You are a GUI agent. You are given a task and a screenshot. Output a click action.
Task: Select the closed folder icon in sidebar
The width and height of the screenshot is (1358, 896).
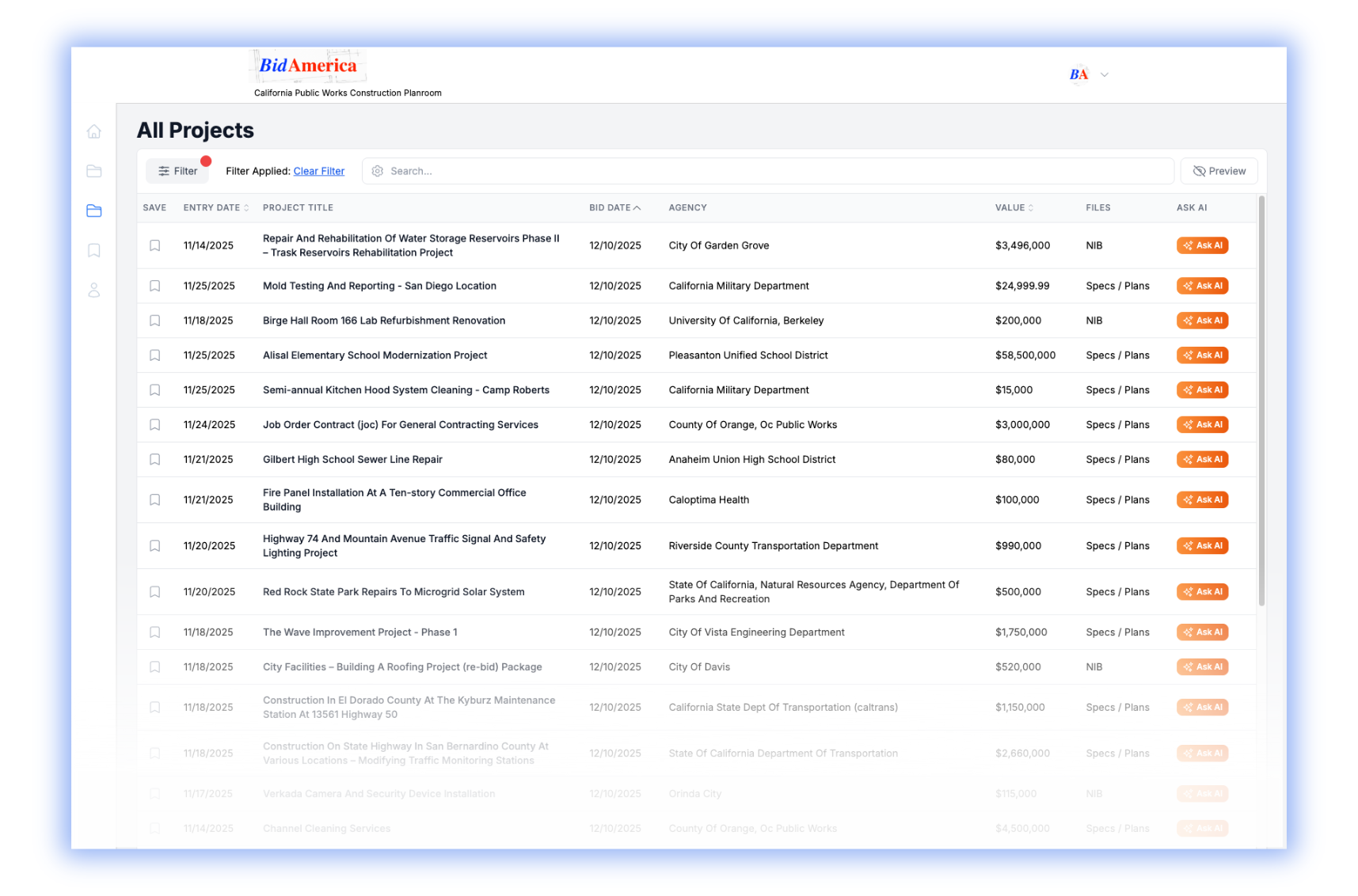94,171
